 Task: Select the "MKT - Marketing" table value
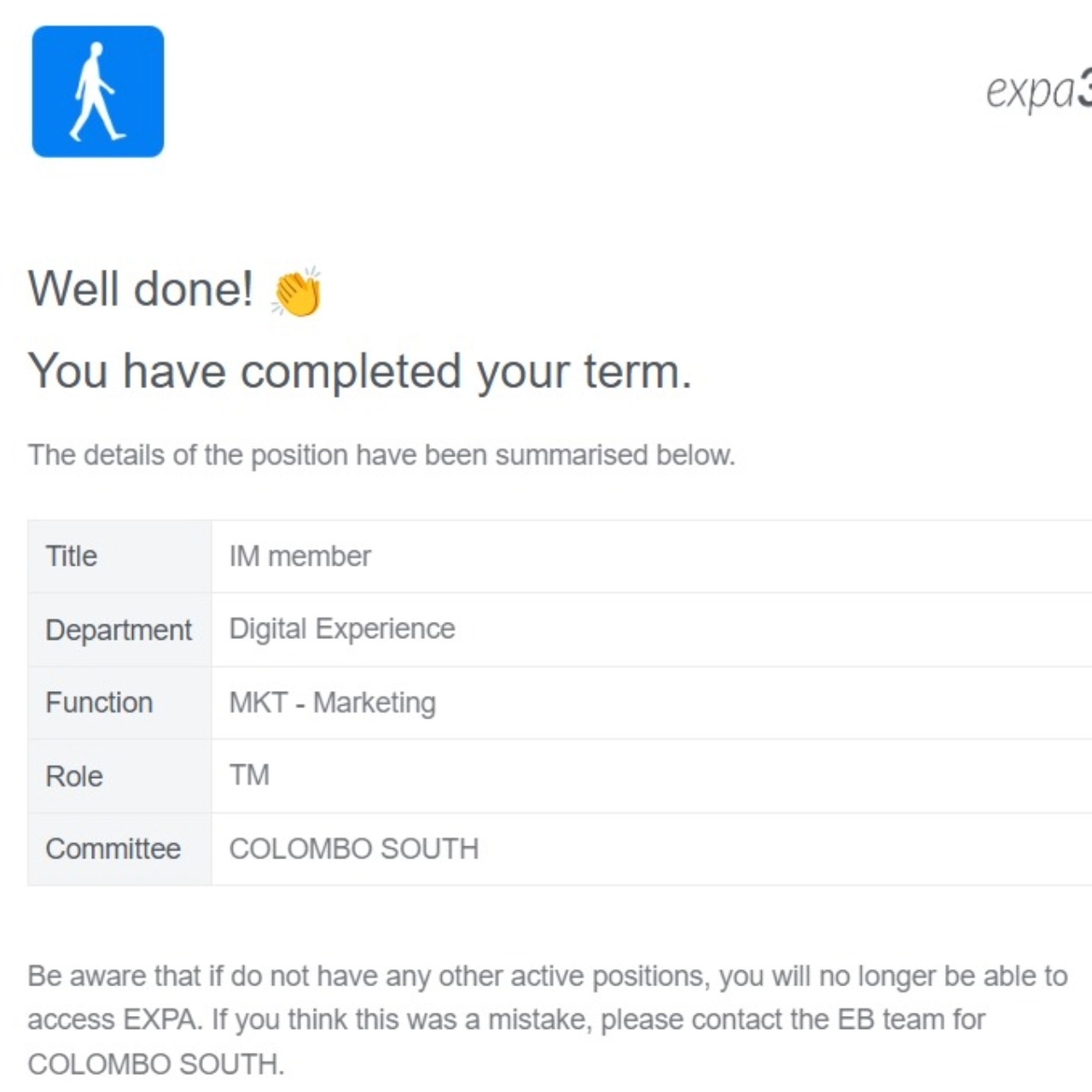[x=333, y=703]
